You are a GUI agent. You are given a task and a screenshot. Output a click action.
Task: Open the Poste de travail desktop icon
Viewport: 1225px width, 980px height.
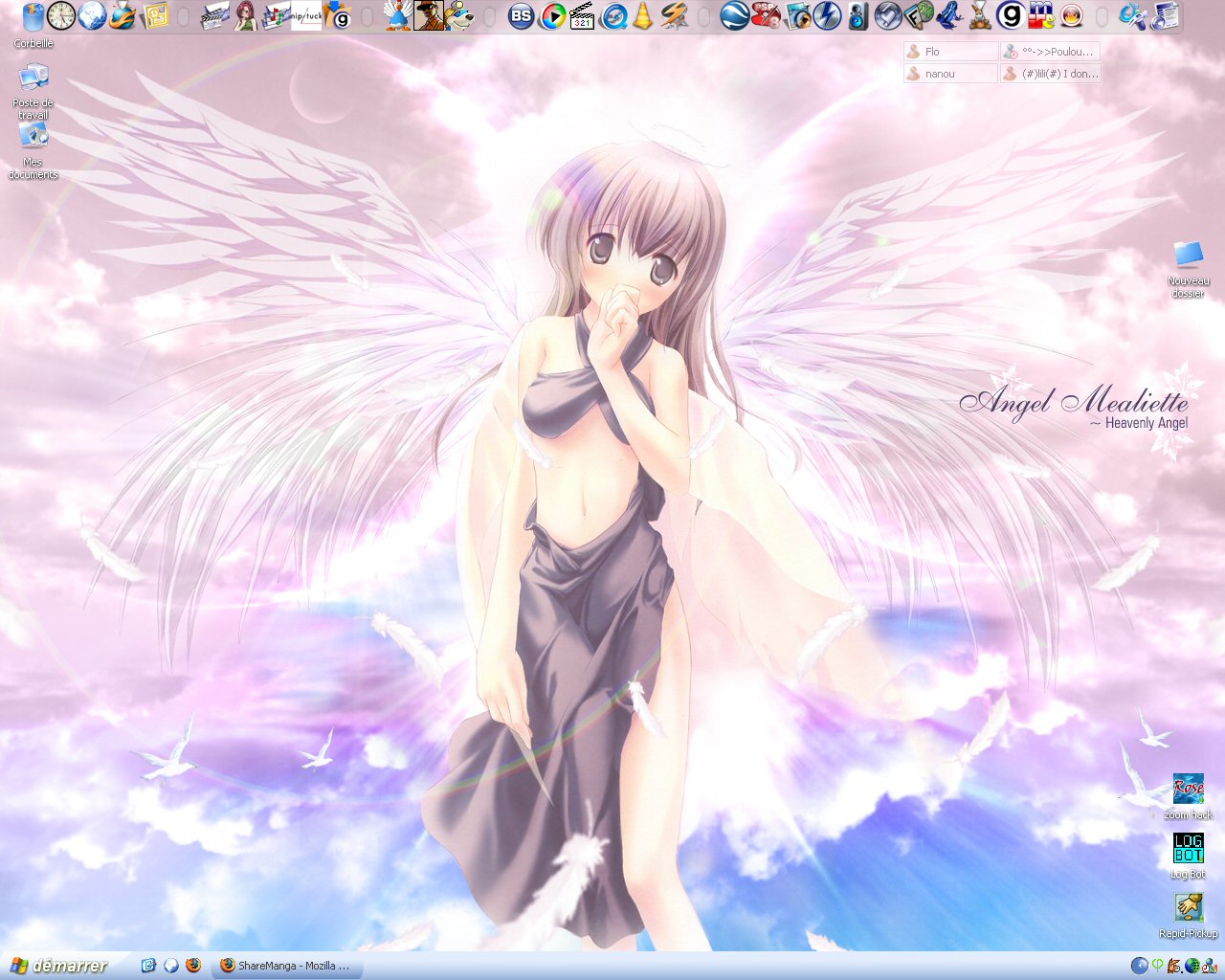coord(33,91)
